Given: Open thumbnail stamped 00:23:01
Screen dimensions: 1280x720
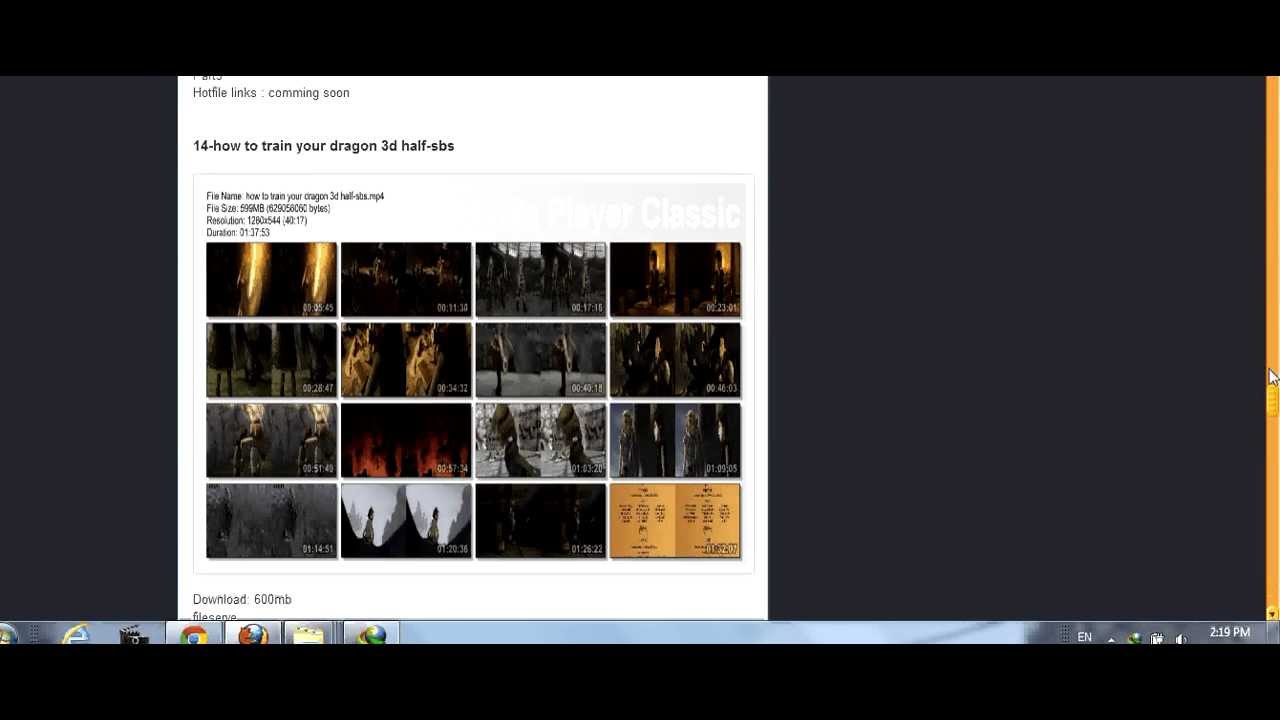Looking at the screenshot, I should (675, 279).
